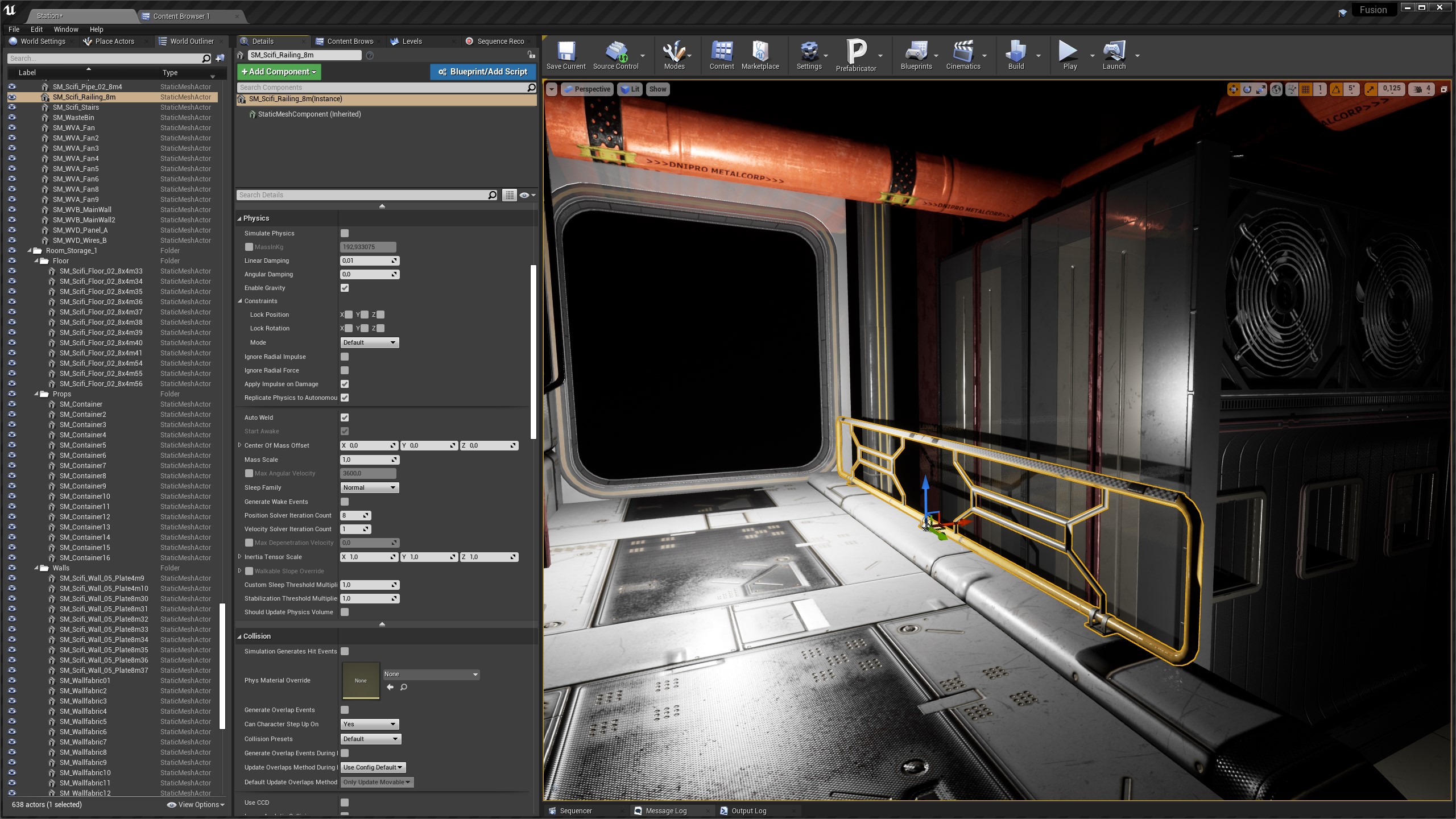Open View Options in World Outliner
The height and width of the screenshot is (819, 1456).
point(196,805)
